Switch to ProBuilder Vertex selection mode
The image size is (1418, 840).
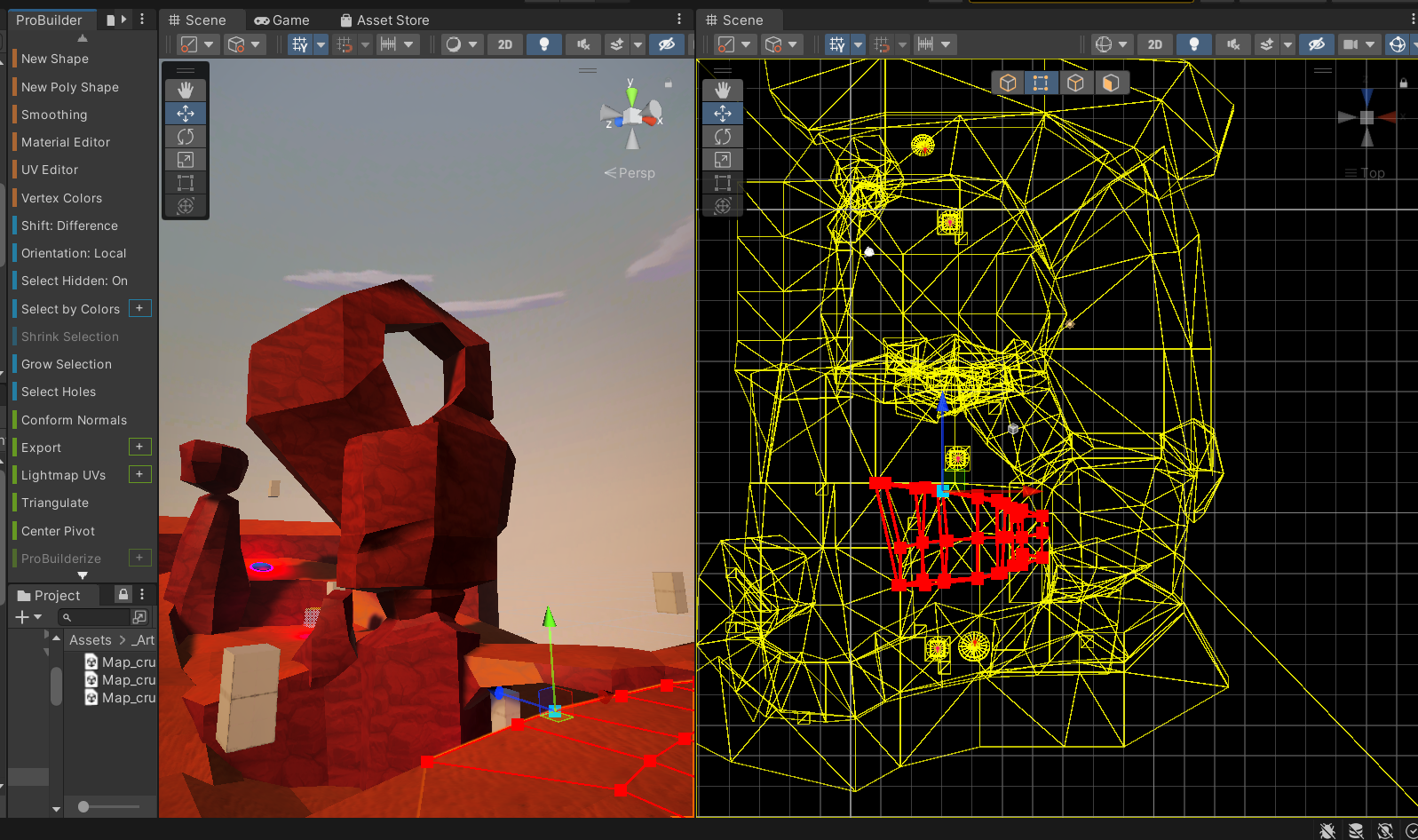point(1041,83)
